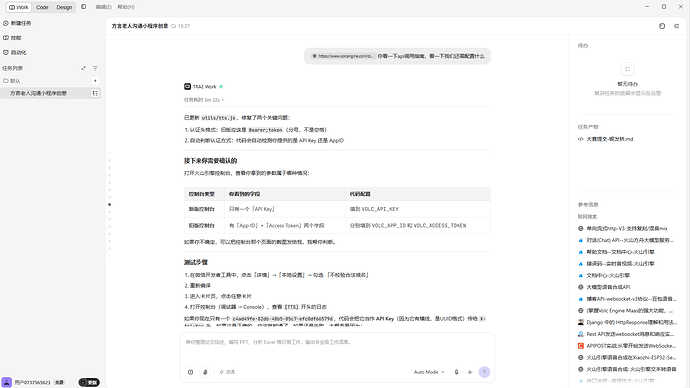This screenshot has width=690, height=388.
Task: Open reference 播客API-websocket-v3协议
Action: (x=627, y=299)
